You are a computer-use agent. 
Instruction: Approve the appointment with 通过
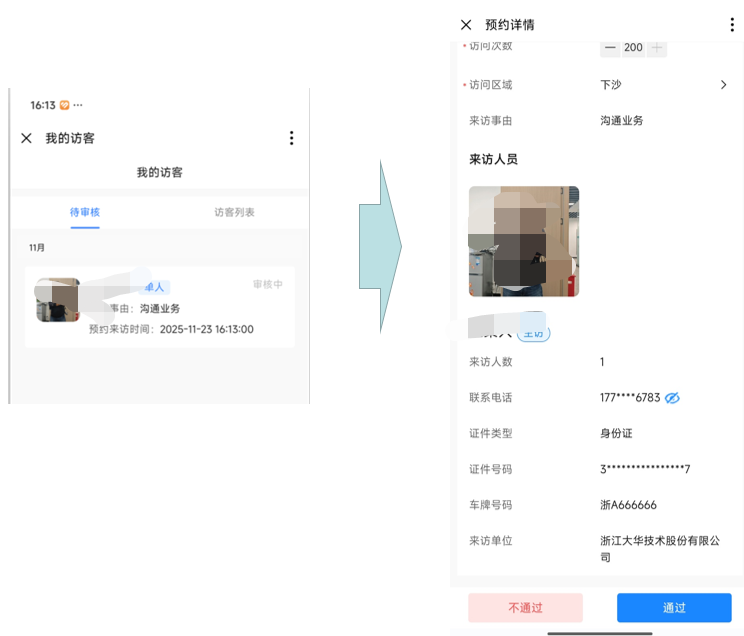(674, 608)
